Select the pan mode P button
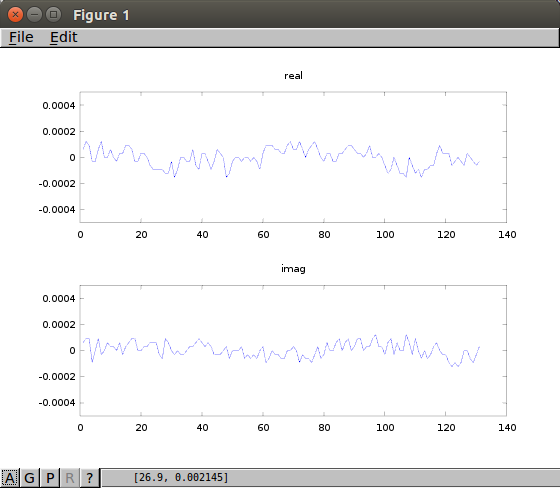The height and width of the screenshot is (488, 560). point(50,478)
